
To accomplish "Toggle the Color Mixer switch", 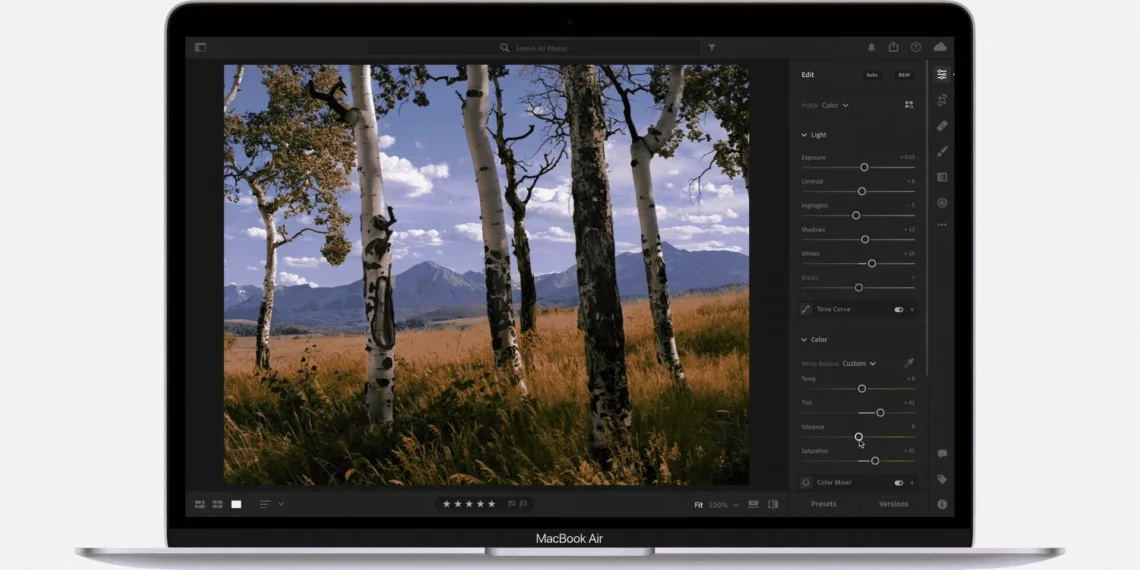I will pyautogui.click(x=899, y=482).
